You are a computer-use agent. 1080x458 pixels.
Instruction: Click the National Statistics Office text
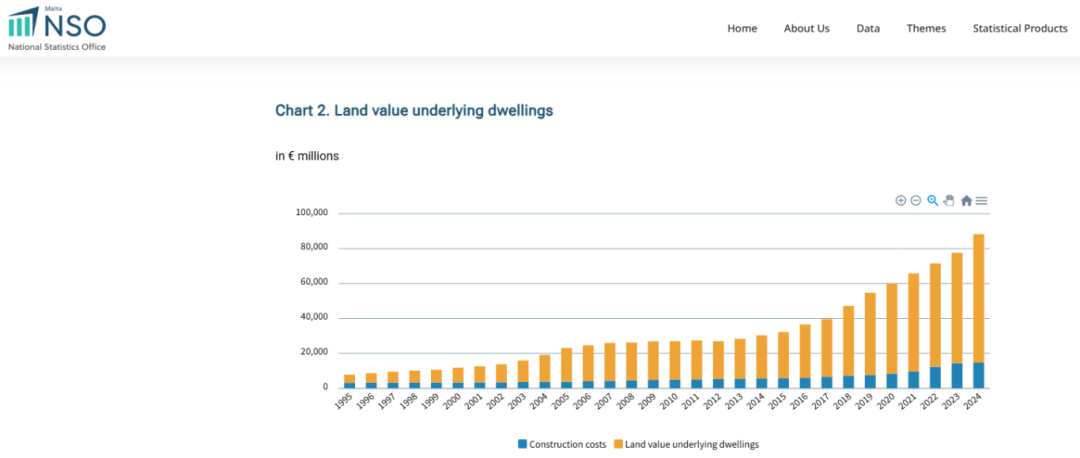click(x=57, y=47)
